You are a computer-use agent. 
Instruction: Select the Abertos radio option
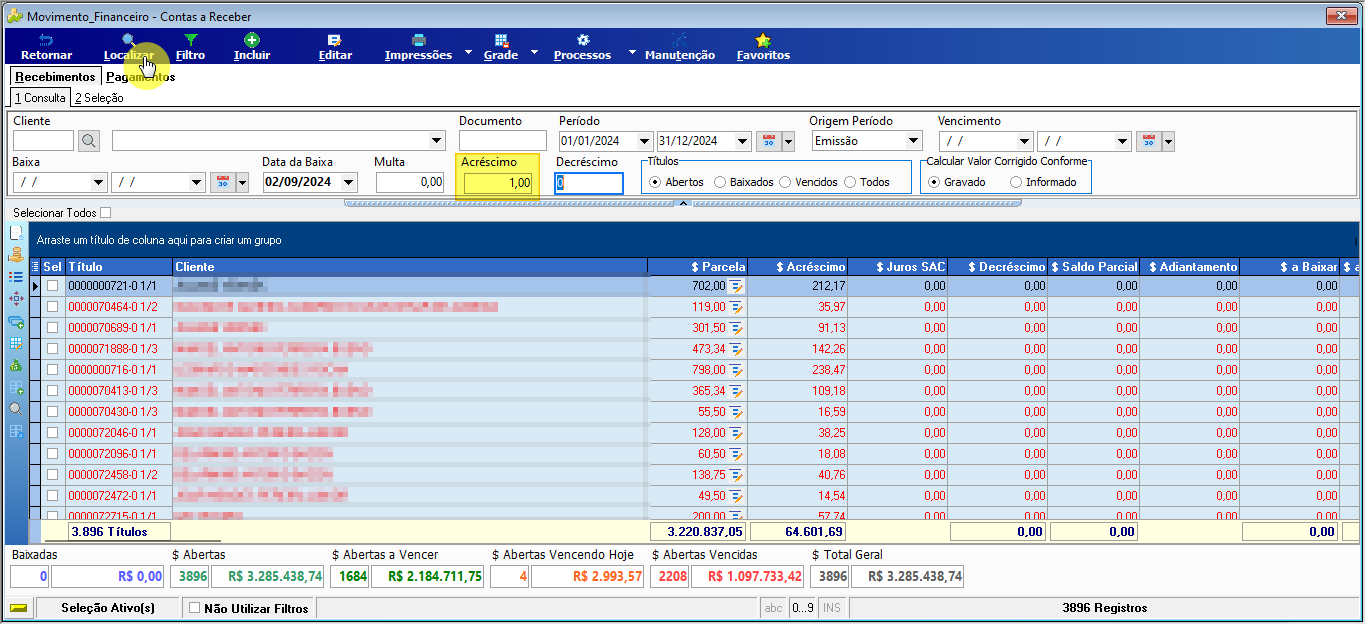coord(655,182)
